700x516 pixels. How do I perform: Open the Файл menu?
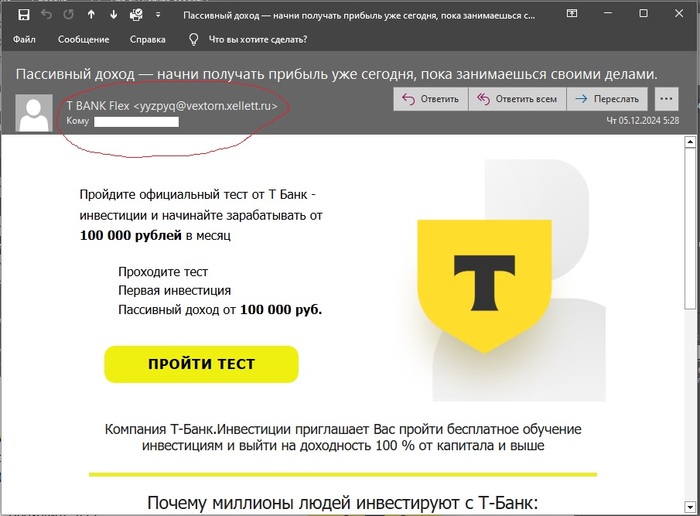coord(27,40)
